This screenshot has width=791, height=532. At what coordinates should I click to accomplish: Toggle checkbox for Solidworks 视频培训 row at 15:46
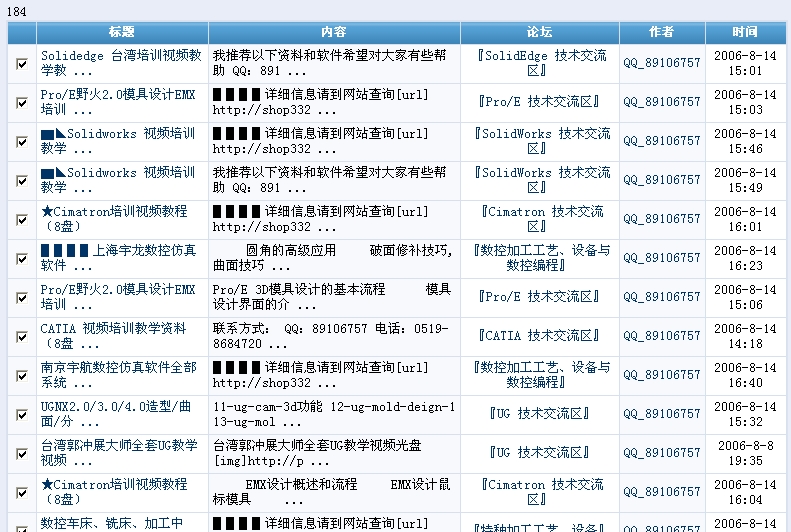(22, 142)
